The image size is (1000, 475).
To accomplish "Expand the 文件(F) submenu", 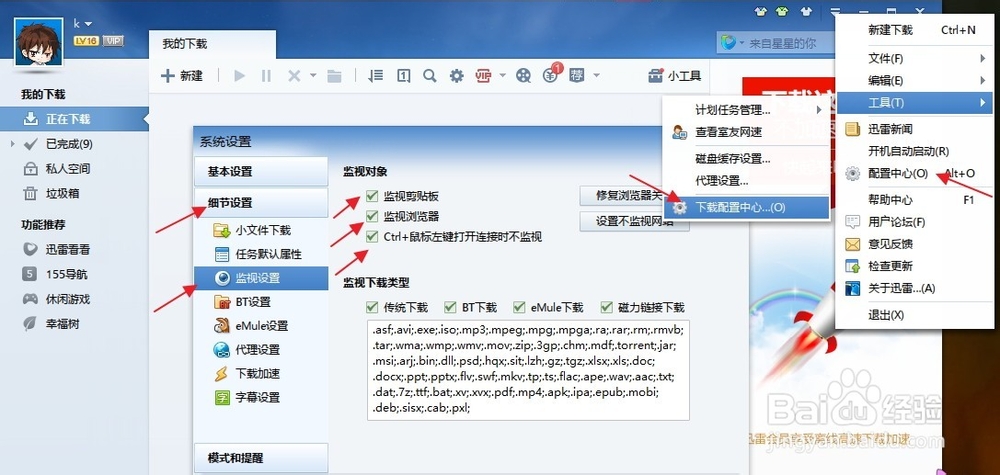I will 914,59.
